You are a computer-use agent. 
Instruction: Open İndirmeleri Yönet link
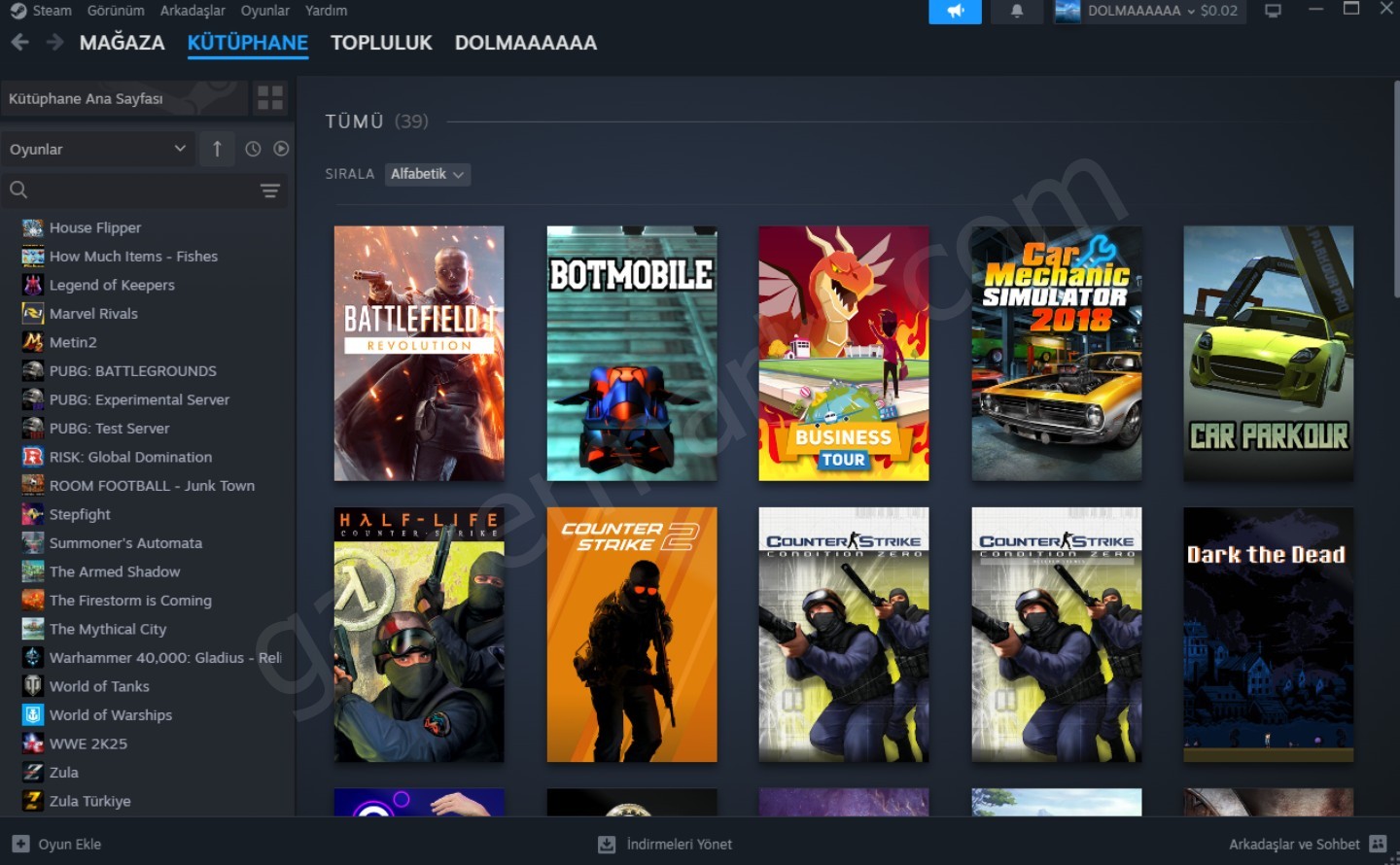coord(666,845)
